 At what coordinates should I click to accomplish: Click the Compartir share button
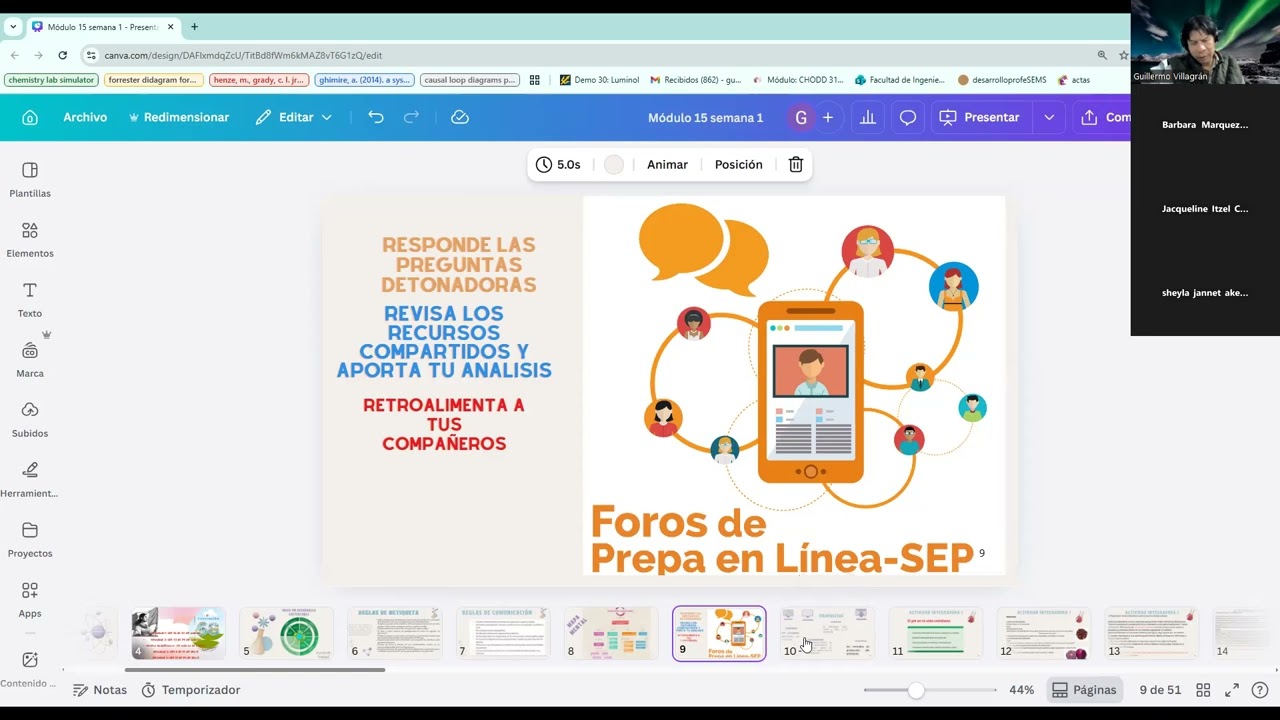[1103, 117]
